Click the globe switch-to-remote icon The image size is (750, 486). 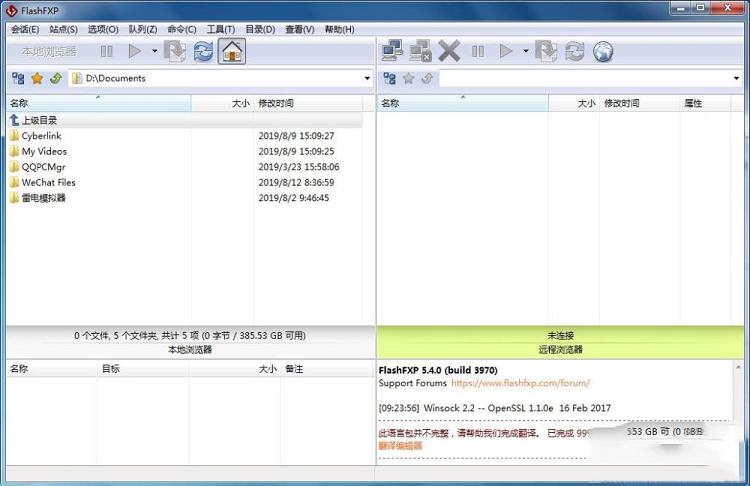(603, 51)
